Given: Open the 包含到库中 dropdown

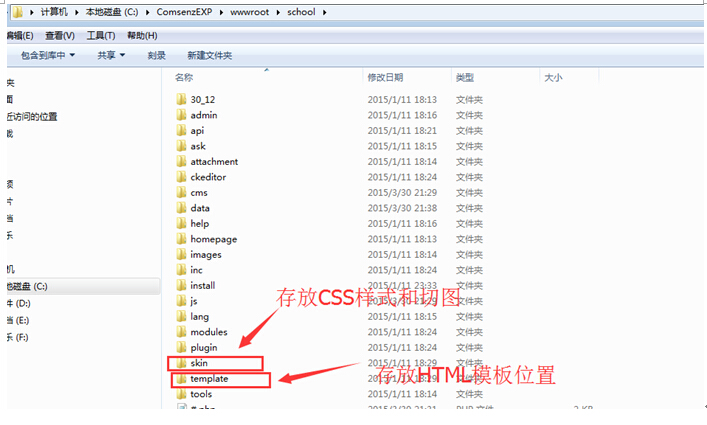Looking at the screenshot, I should (x=48, y=55).
